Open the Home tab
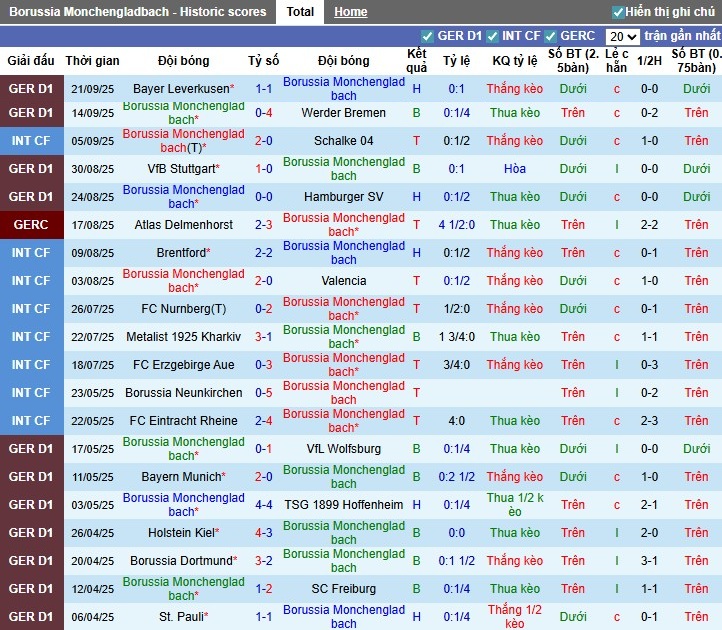 click(351, 12)
